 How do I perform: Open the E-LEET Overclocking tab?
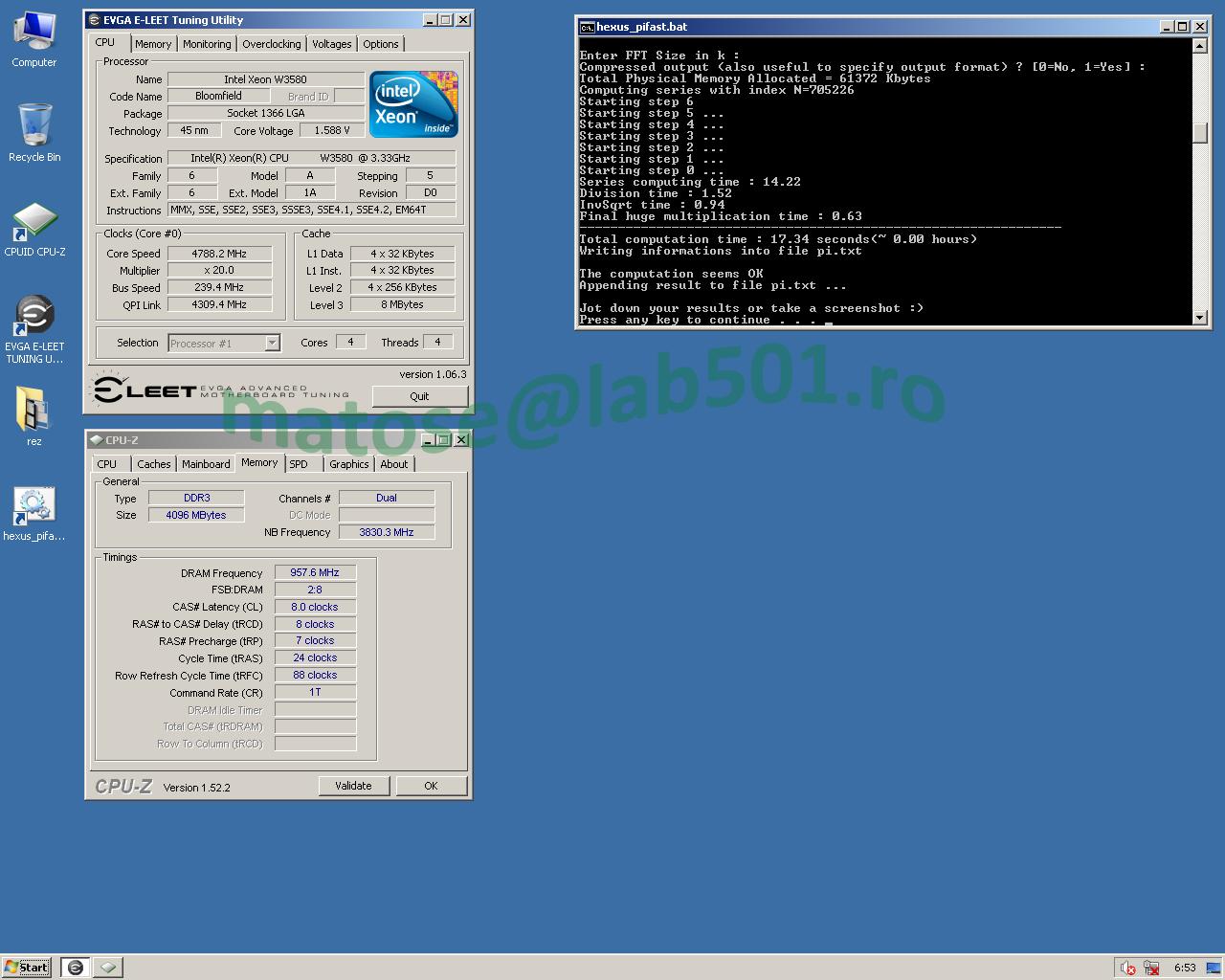271,44
